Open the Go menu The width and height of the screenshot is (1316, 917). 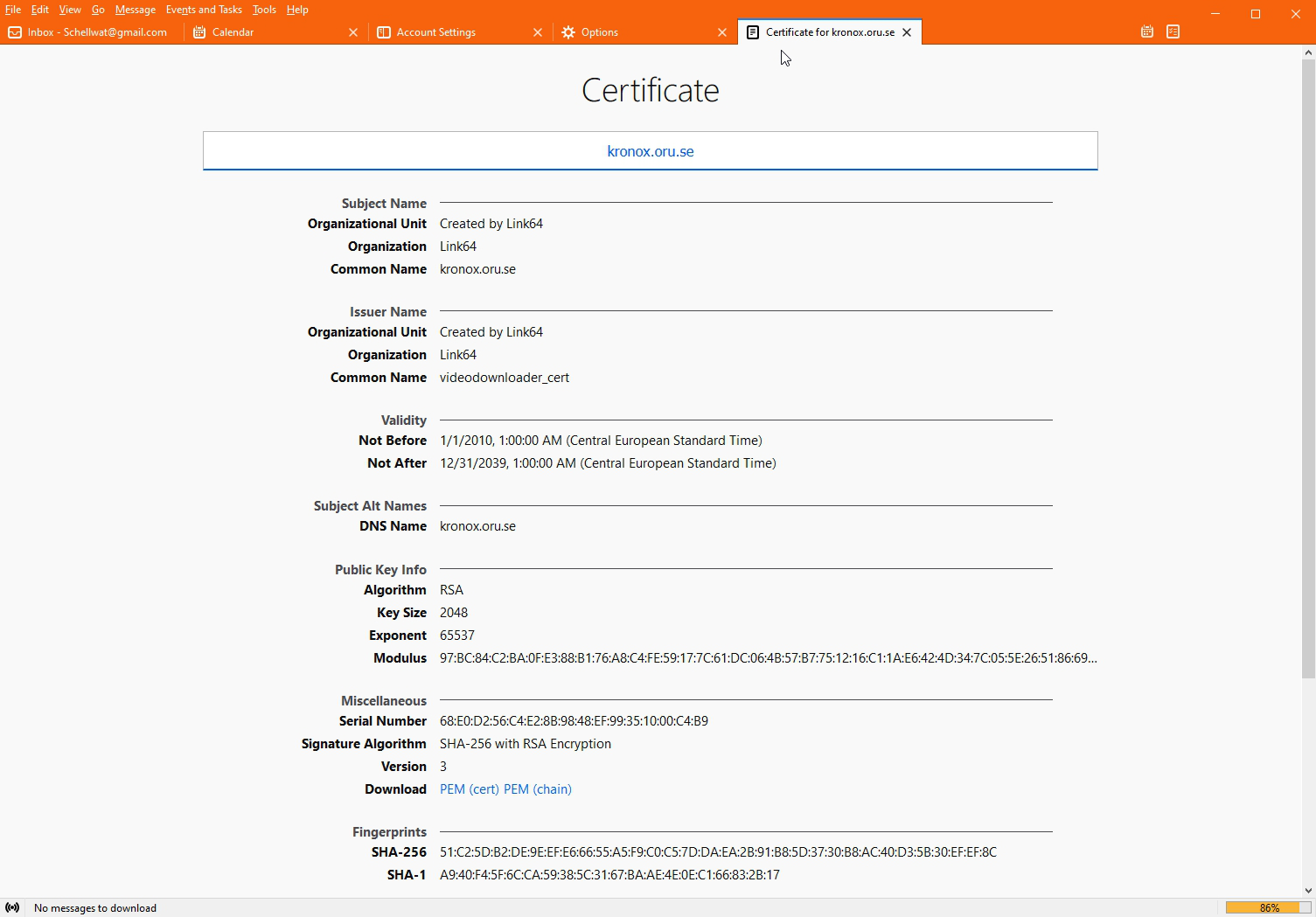coord(98,10)
